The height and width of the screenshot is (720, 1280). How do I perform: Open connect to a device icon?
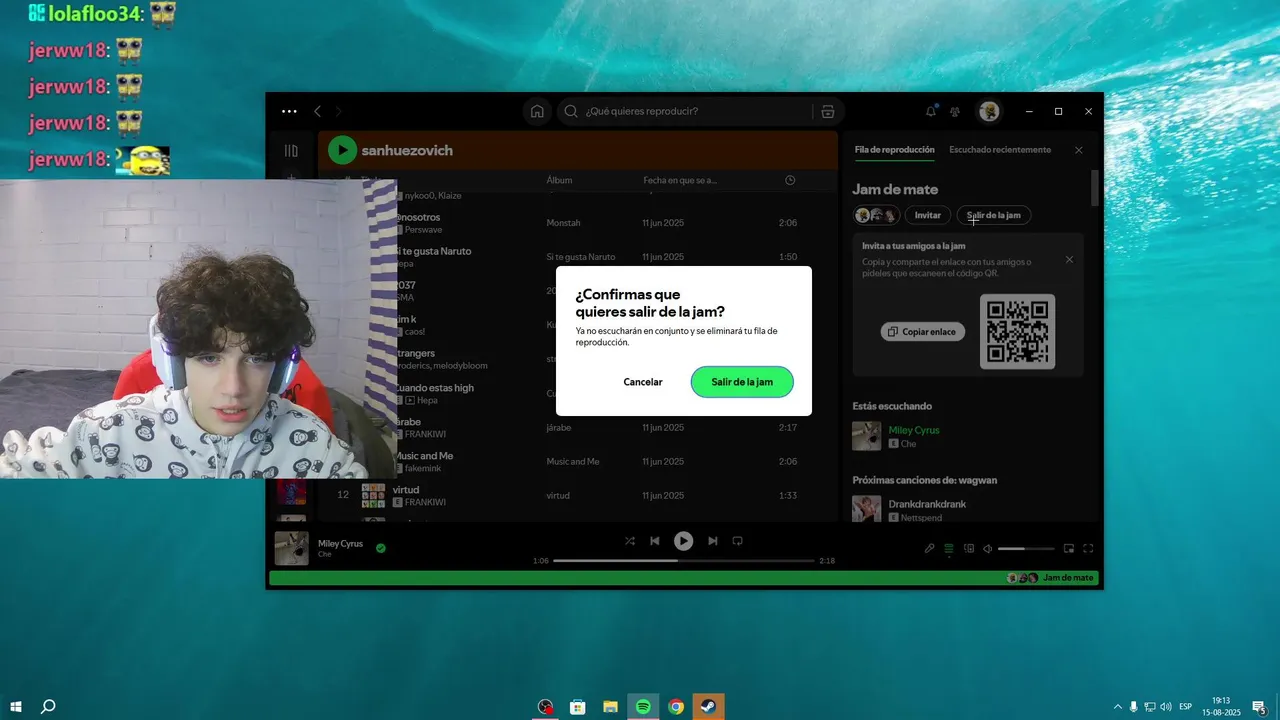tap(969, 548)
